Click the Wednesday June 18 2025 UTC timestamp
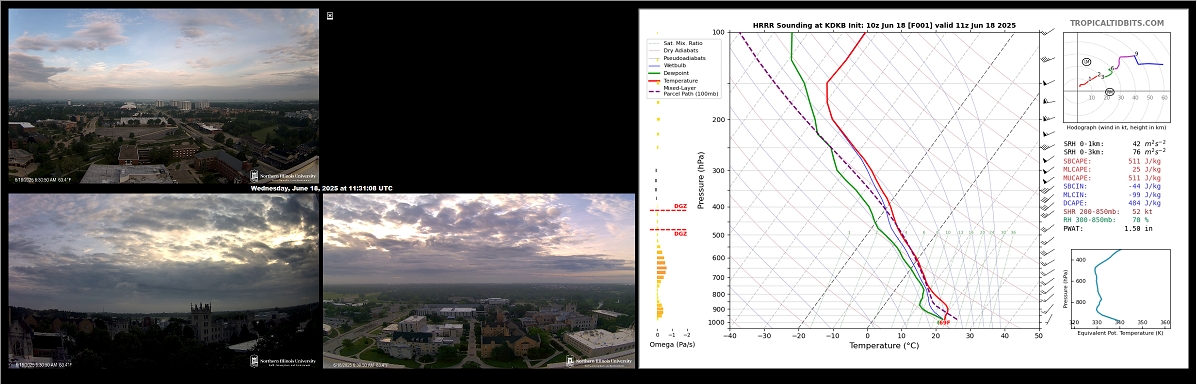1197x385 pixels. point(321,188)
